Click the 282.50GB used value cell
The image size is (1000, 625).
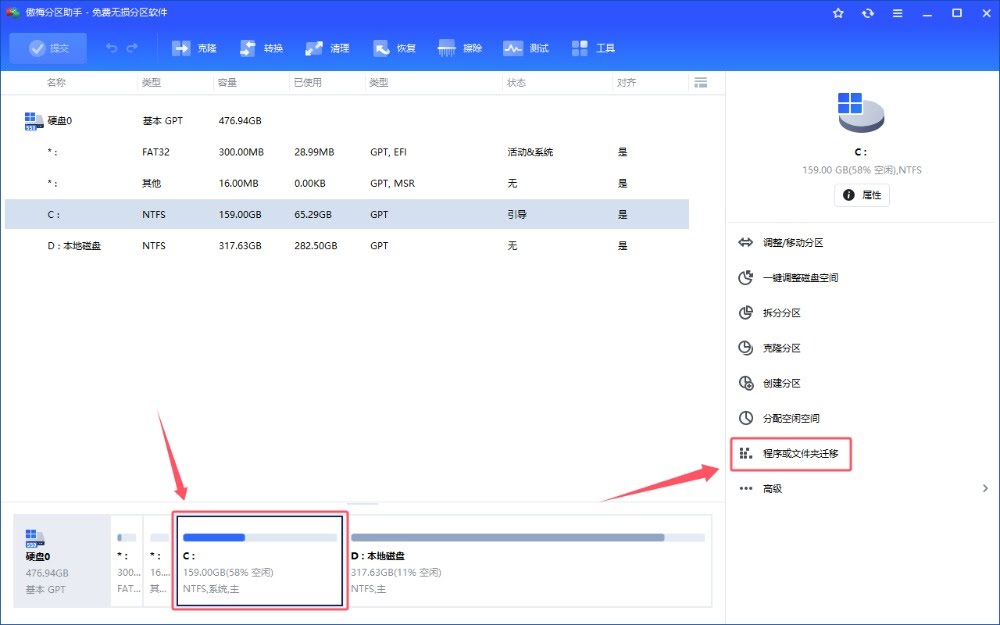tap(315, 246)
